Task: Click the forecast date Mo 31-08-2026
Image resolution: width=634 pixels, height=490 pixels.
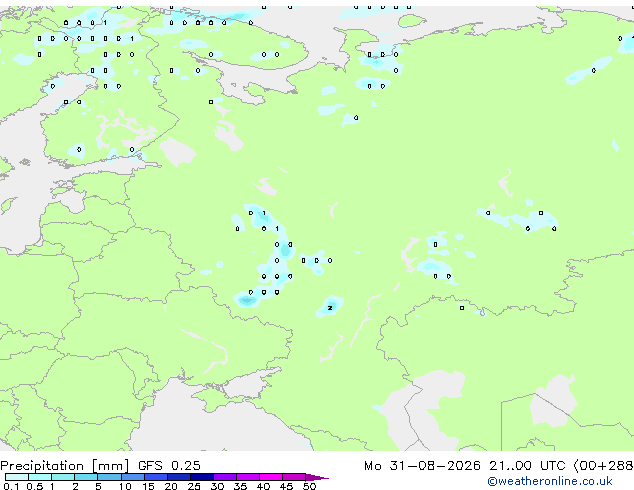Action: point(422,466)
